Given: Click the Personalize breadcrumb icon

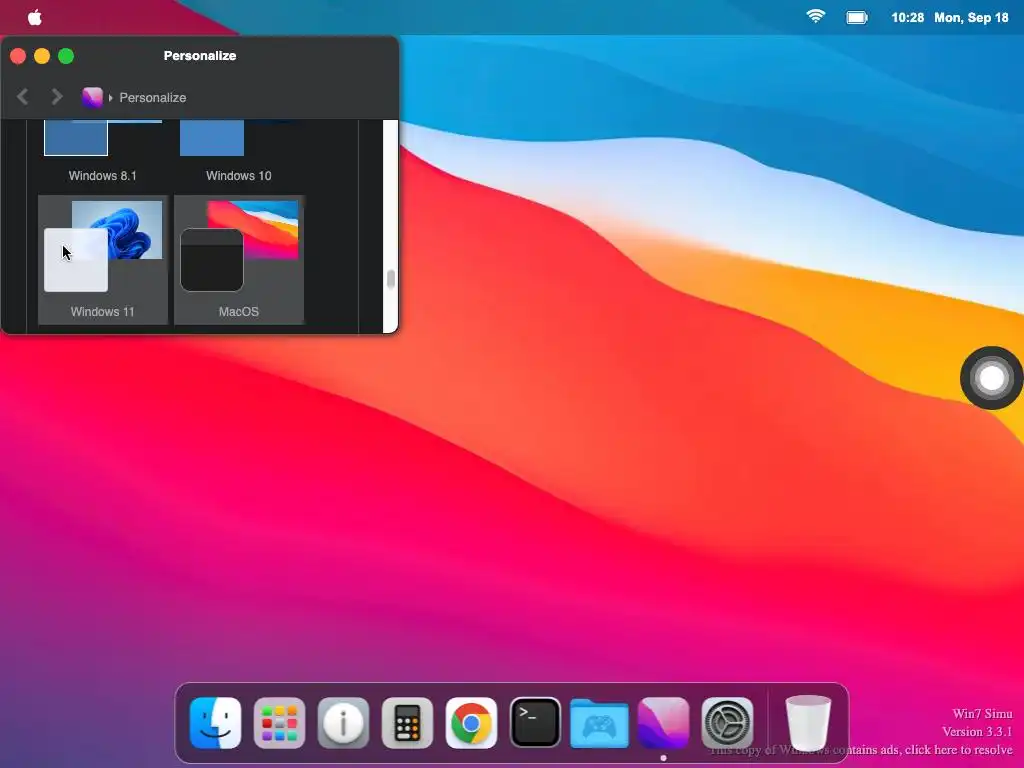Looking at the screenshot, I should point(92,97).
